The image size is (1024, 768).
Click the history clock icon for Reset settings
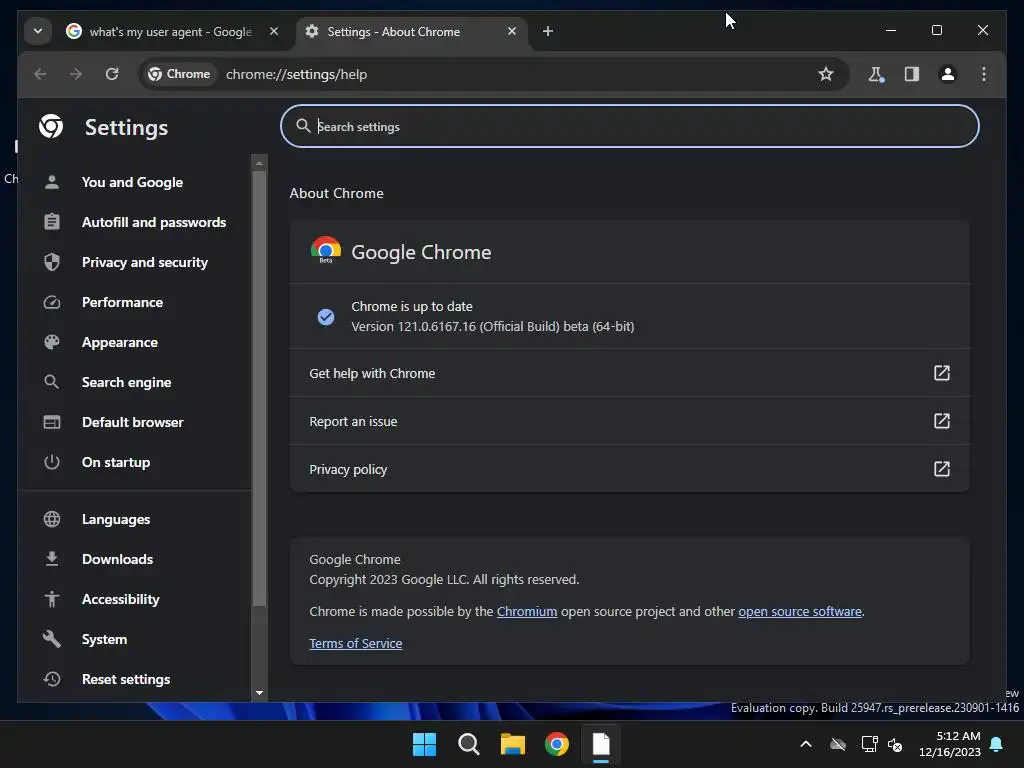(52, 679)
